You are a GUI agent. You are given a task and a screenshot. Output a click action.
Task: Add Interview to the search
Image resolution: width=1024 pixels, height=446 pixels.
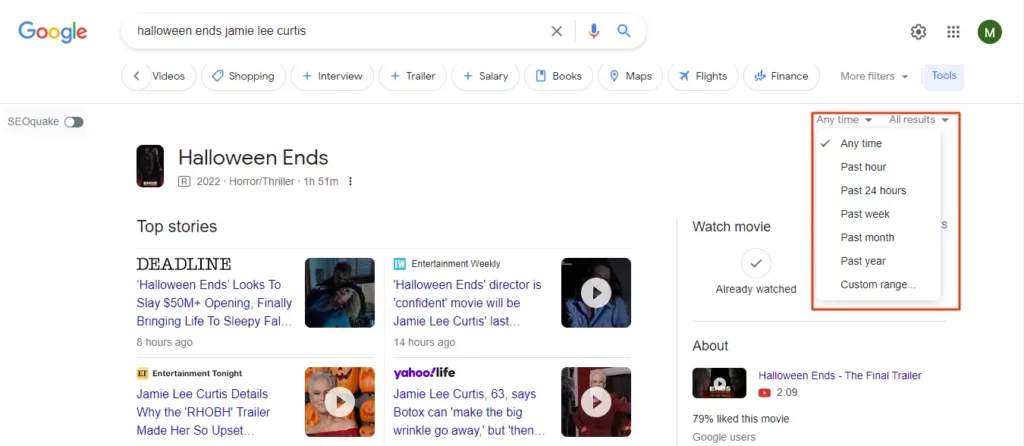(x=332, y=76)
